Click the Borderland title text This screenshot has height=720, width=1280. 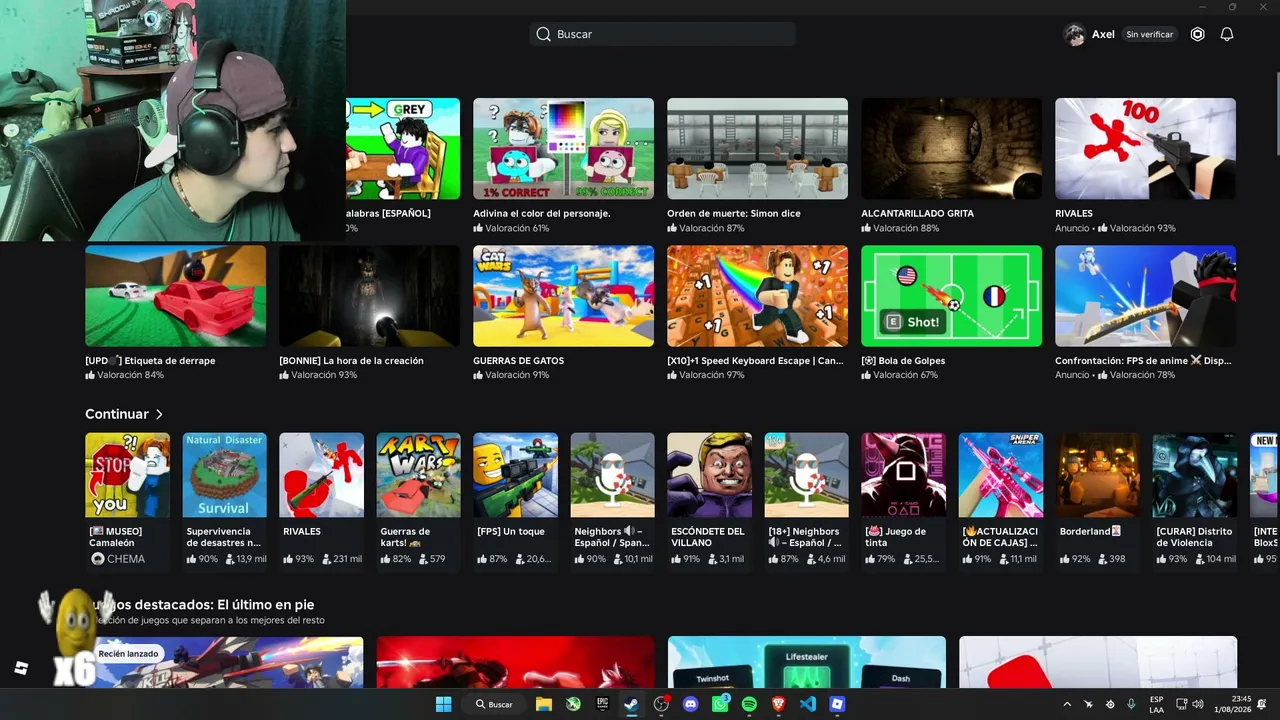[x=1090, y=531]
